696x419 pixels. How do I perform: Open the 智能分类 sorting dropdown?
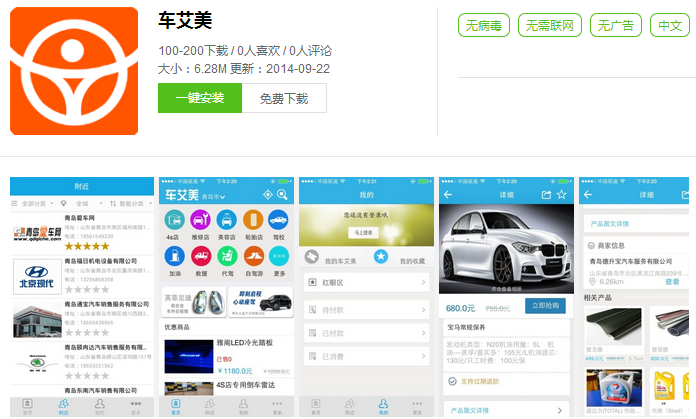click(x=131, y=203)
